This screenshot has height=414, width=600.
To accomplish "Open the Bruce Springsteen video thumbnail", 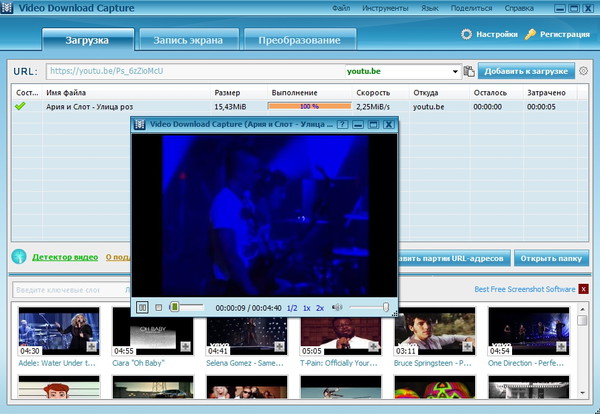I will coord(435,331).
